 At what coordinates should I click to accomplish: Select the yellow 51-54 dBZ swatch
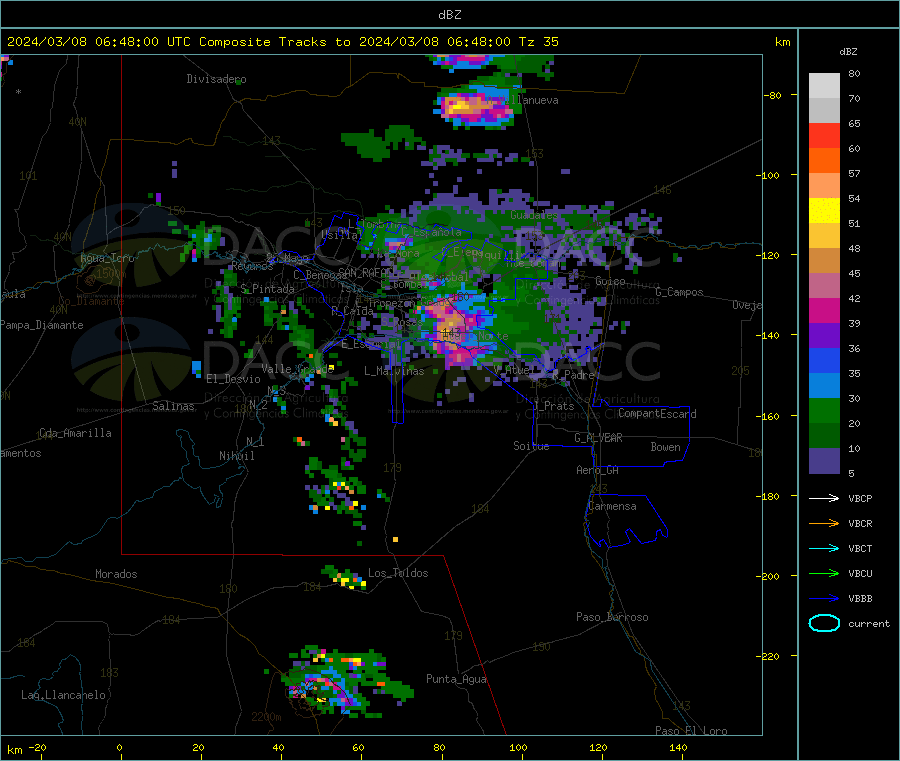[x=824, y=211]
